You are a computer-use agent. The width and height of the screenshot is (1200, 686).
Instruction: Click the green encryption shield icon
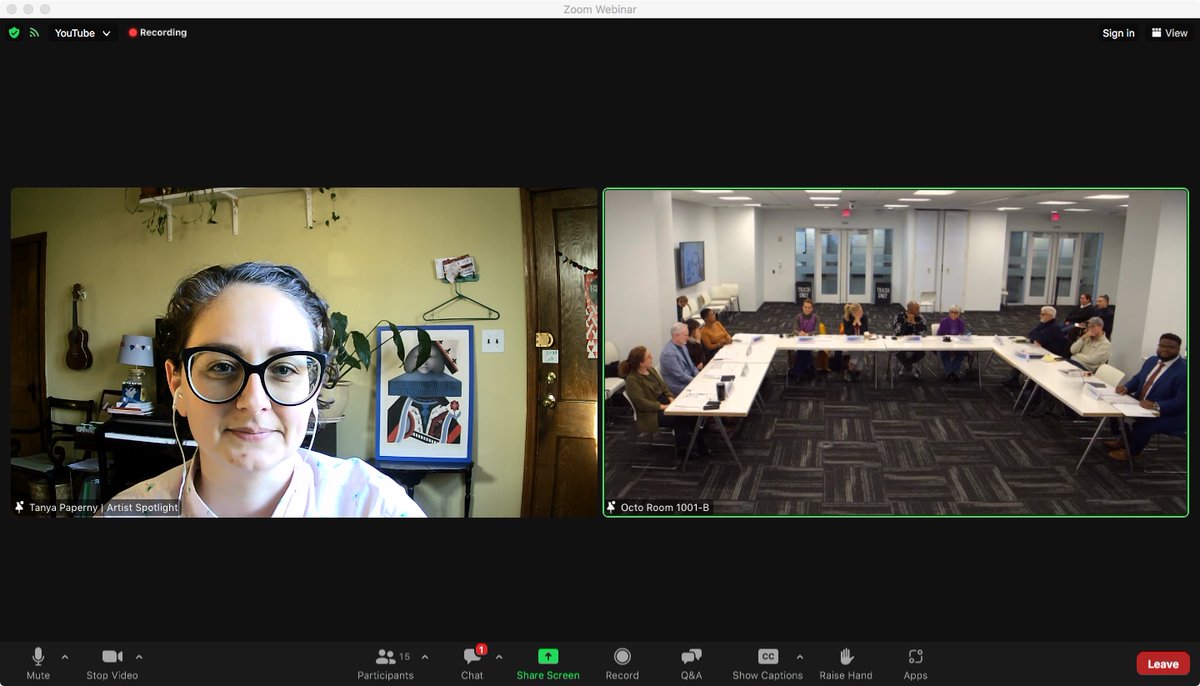[x=14, y=33]
